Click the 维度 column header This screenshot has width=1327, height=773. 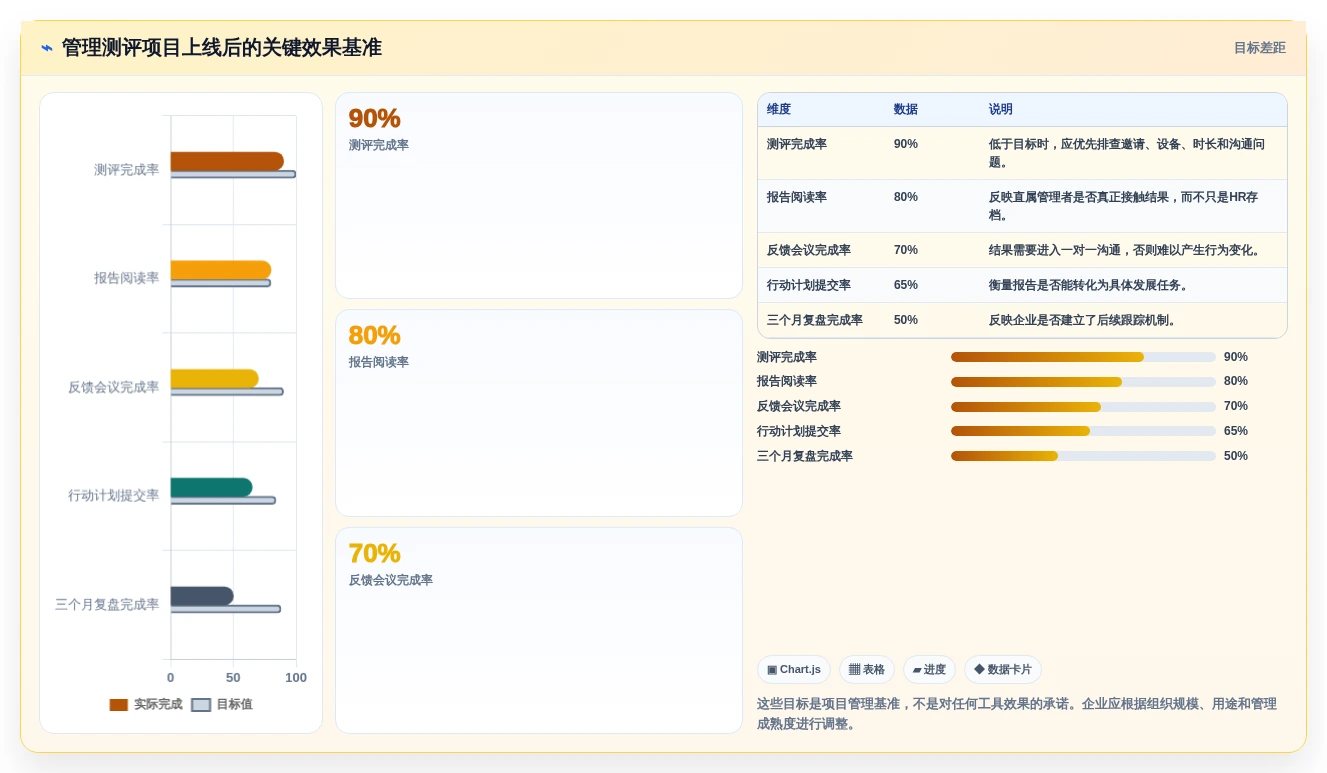pos(779,109)
